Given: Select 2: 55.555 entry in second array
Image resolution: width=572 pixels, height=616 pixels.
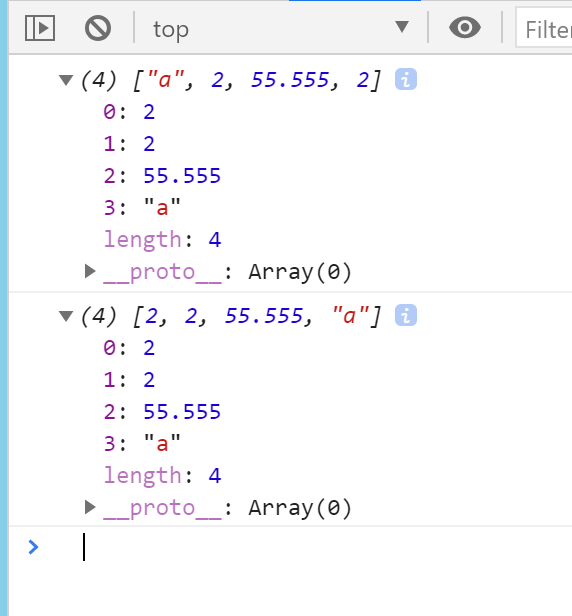Looking at the screenshot, I should (162, 412).
